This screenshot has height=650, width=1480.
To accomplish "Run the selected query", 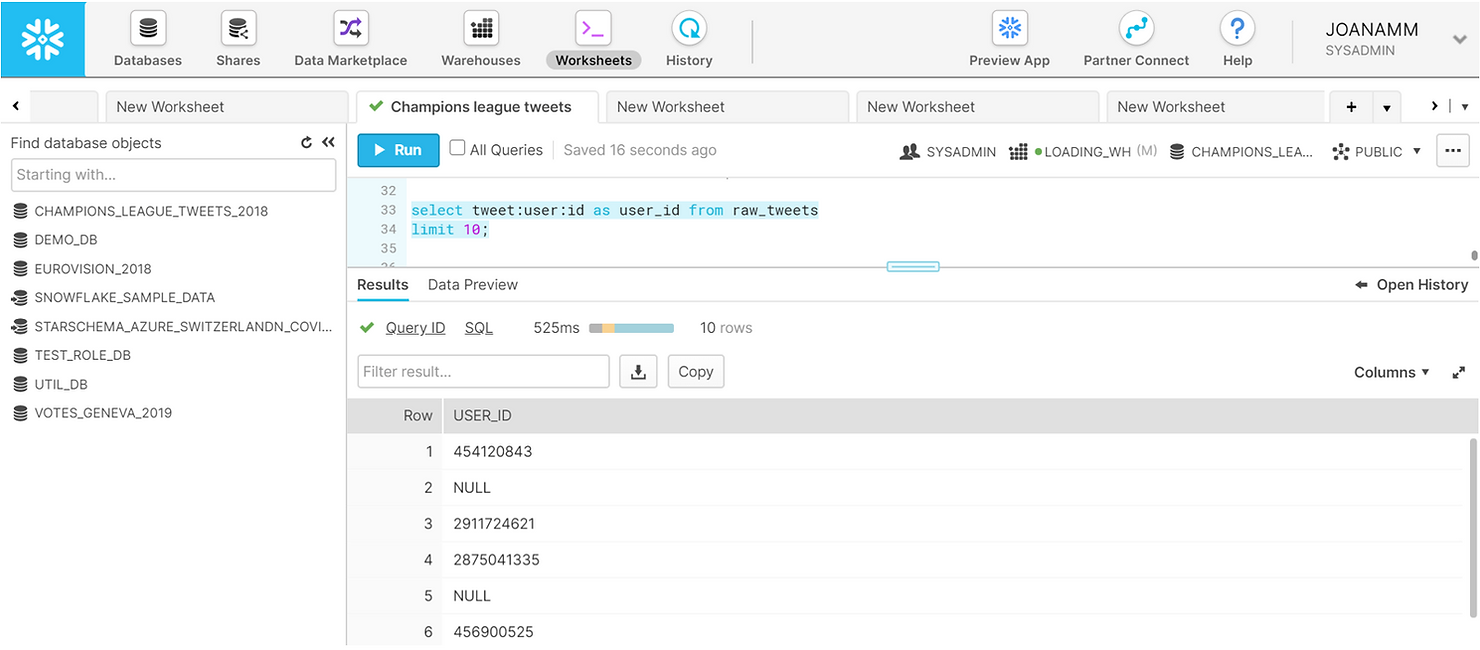I will pos(397,149).
